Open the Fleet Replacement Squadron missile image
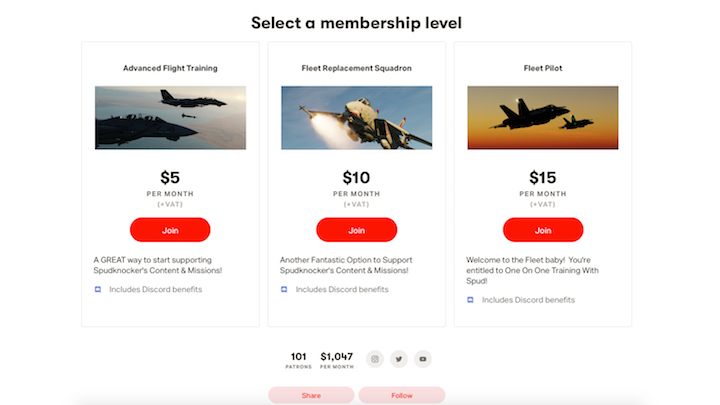This screenshot has height=405, width=720. pos(357,118)
